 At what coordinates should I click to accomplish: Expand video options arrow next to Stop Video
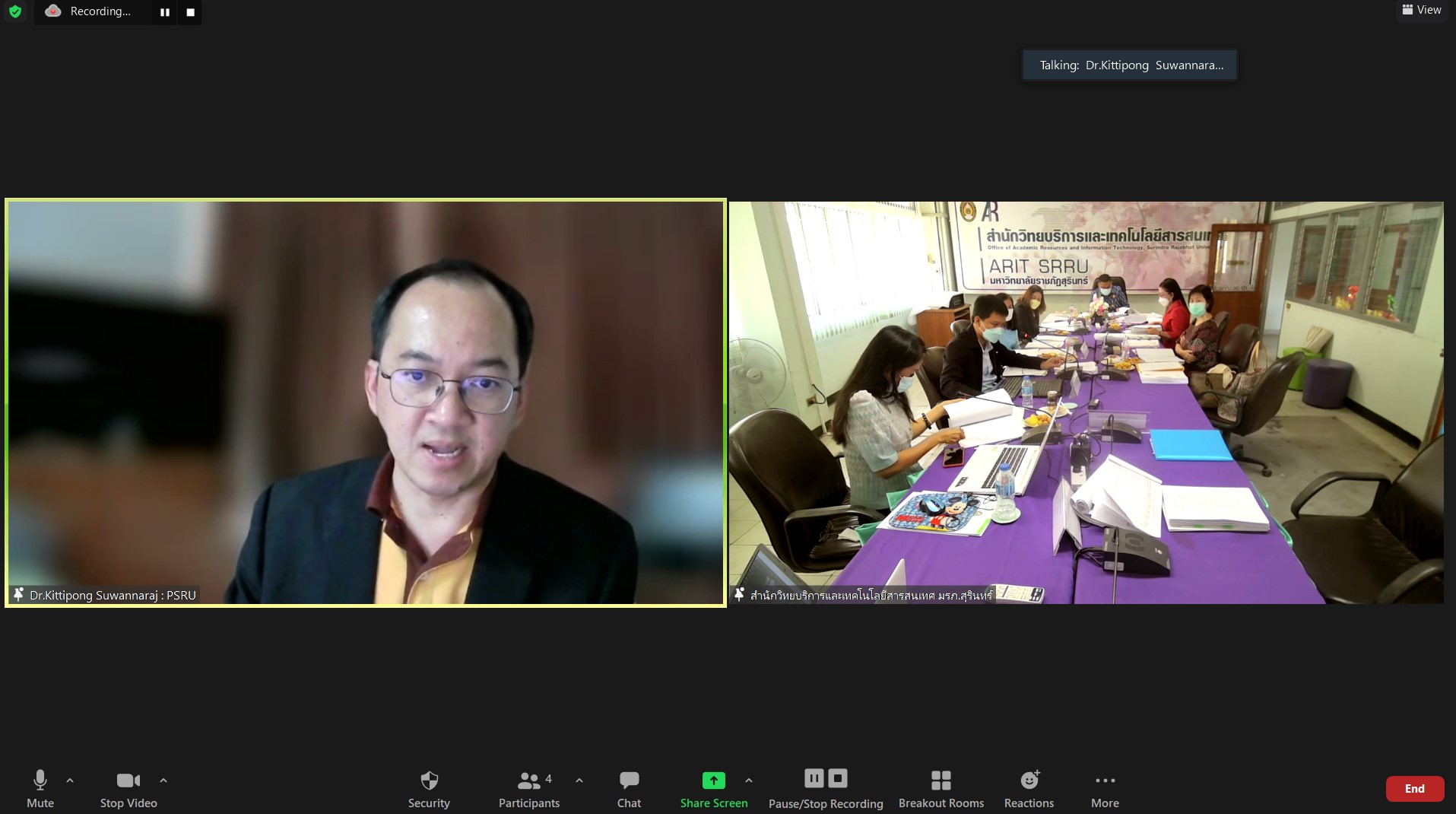point(163,781)
